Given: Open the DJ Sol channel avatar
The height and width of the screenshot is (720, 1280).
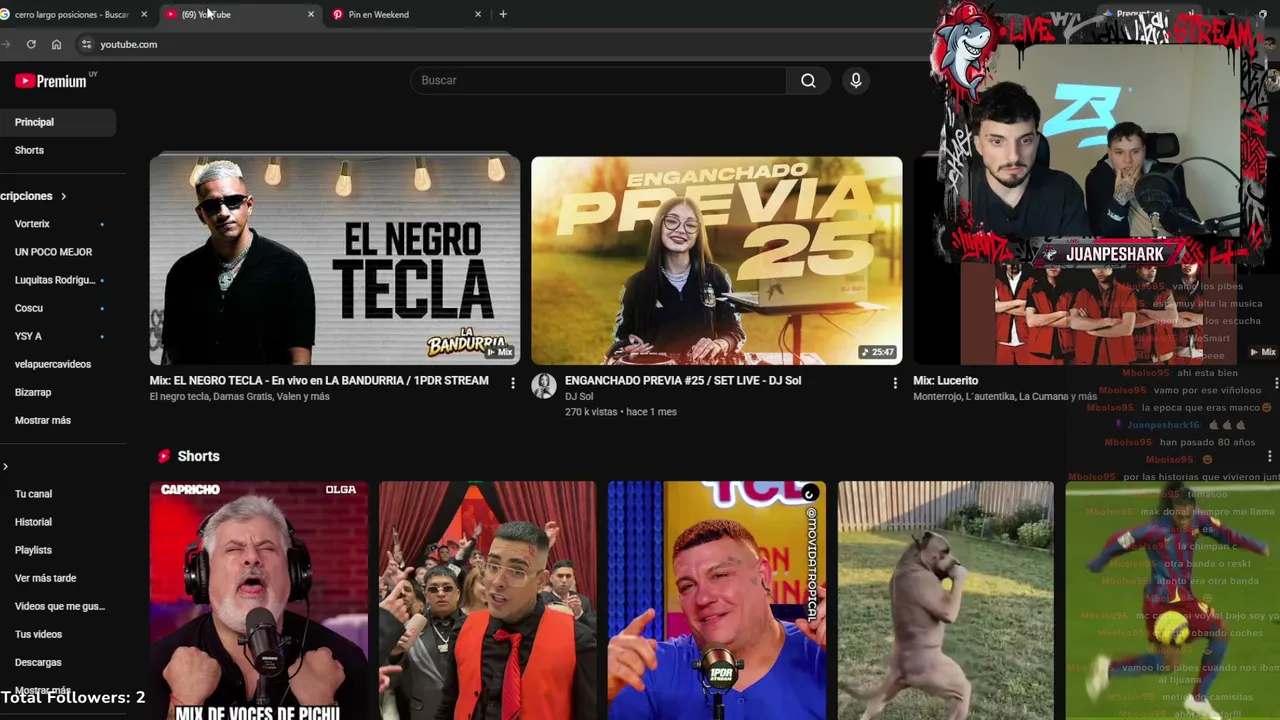Looking at the screenshot, I should pyautogui.click(x=544, y=386).
